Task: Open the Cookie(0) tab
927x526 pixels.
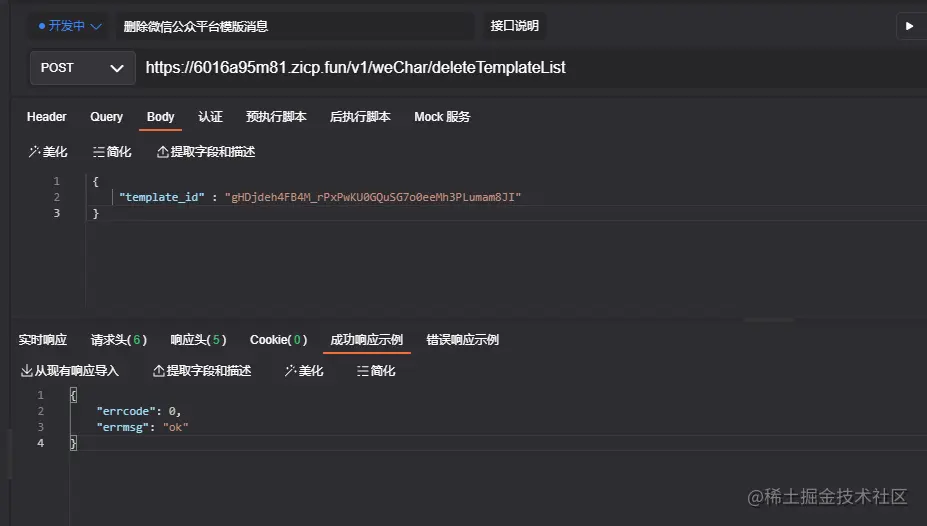Action: (x=278, y=340)
